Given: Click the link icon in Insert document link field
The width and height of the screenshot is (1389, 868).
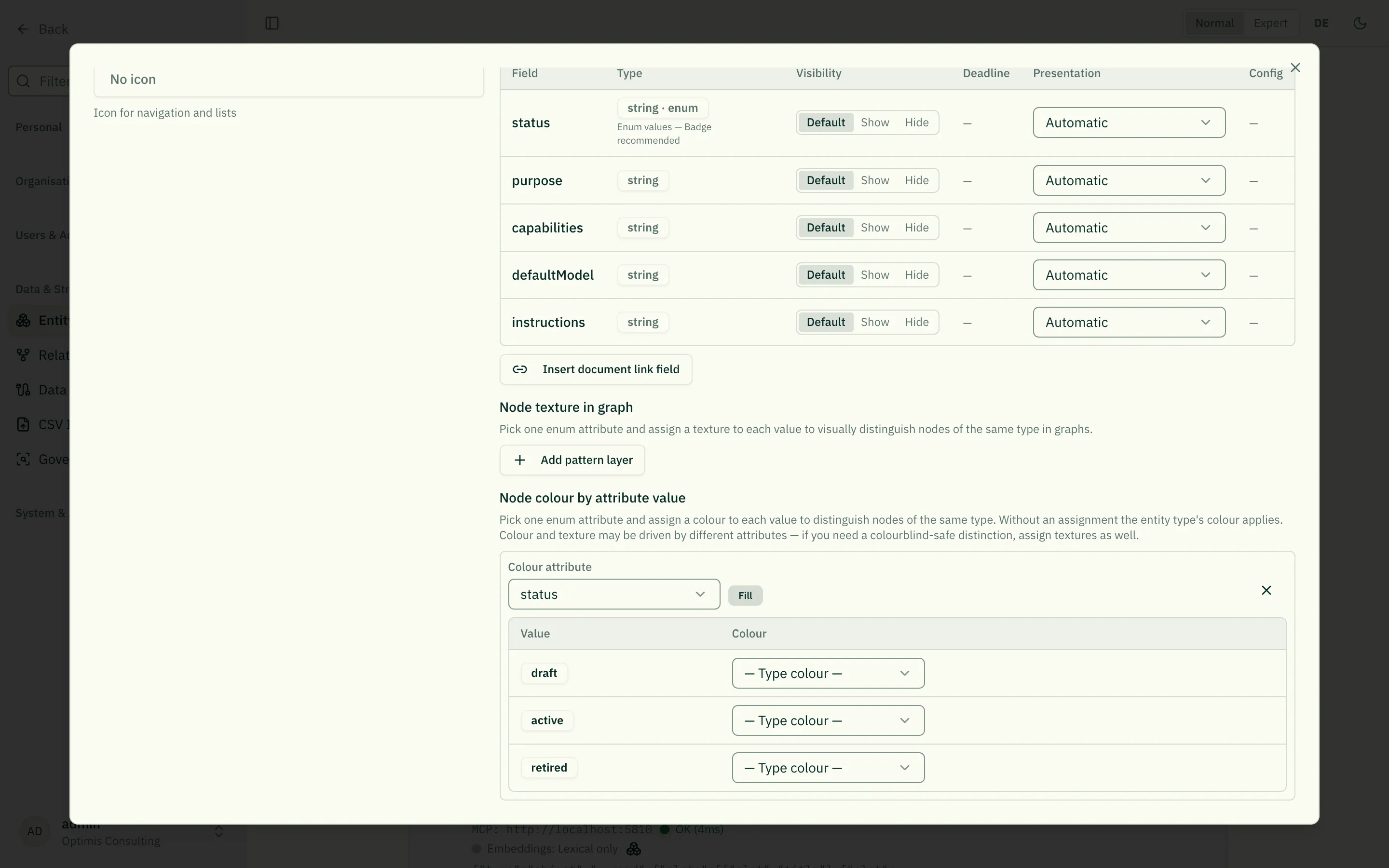Looking at the screenshot, I should 520,369.
